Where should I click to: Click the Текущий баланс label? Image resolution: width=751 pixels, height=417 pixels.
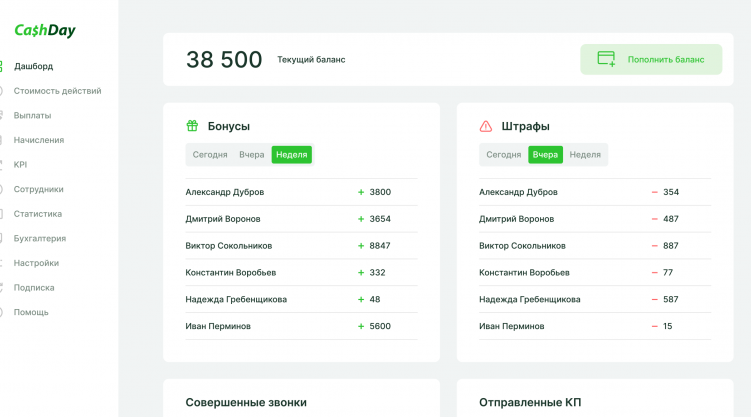coord(311,59)
